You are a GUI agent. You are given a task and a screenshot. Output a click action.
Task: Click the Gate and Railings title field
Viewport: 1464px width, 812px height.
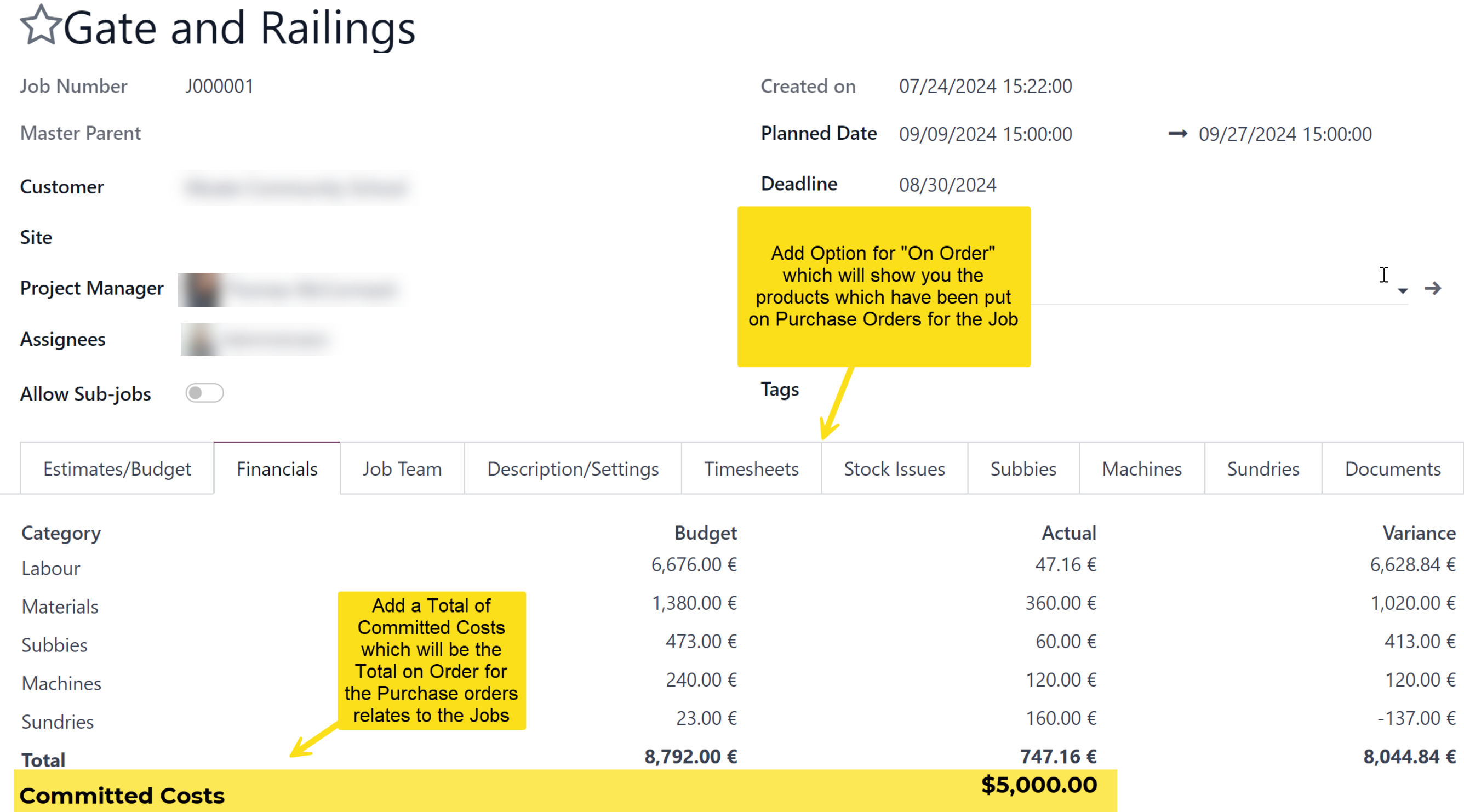[x=239, y=28]
